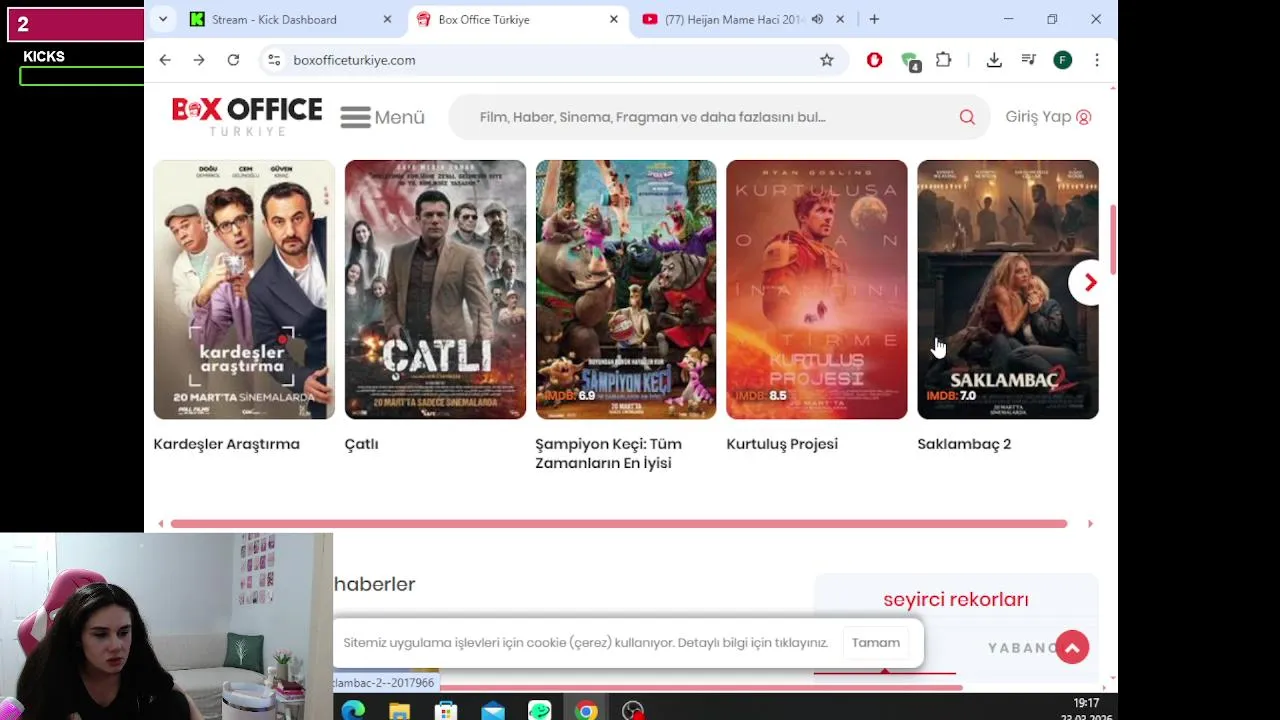Click the carousel scrollbar right arrow

click(x=1090, y=524)
